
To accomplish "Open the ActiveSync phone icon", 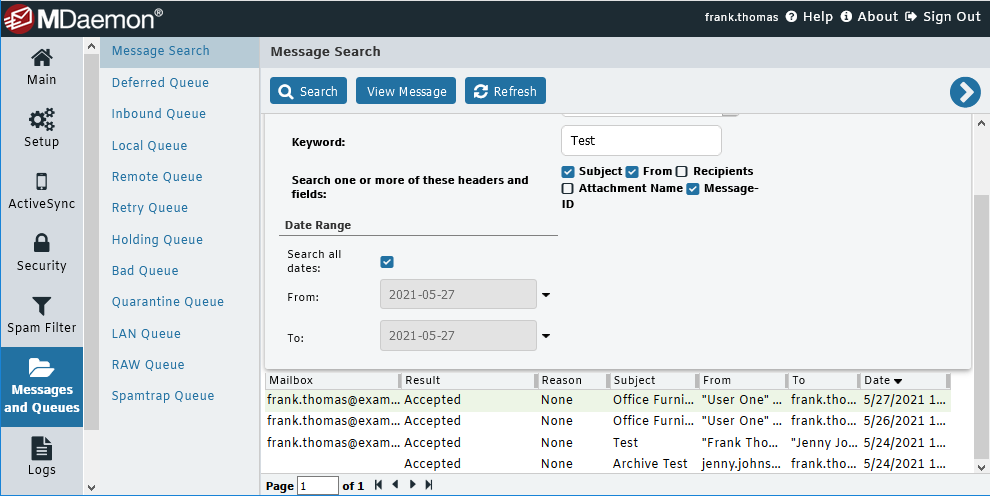I will [x=42, y=182].
